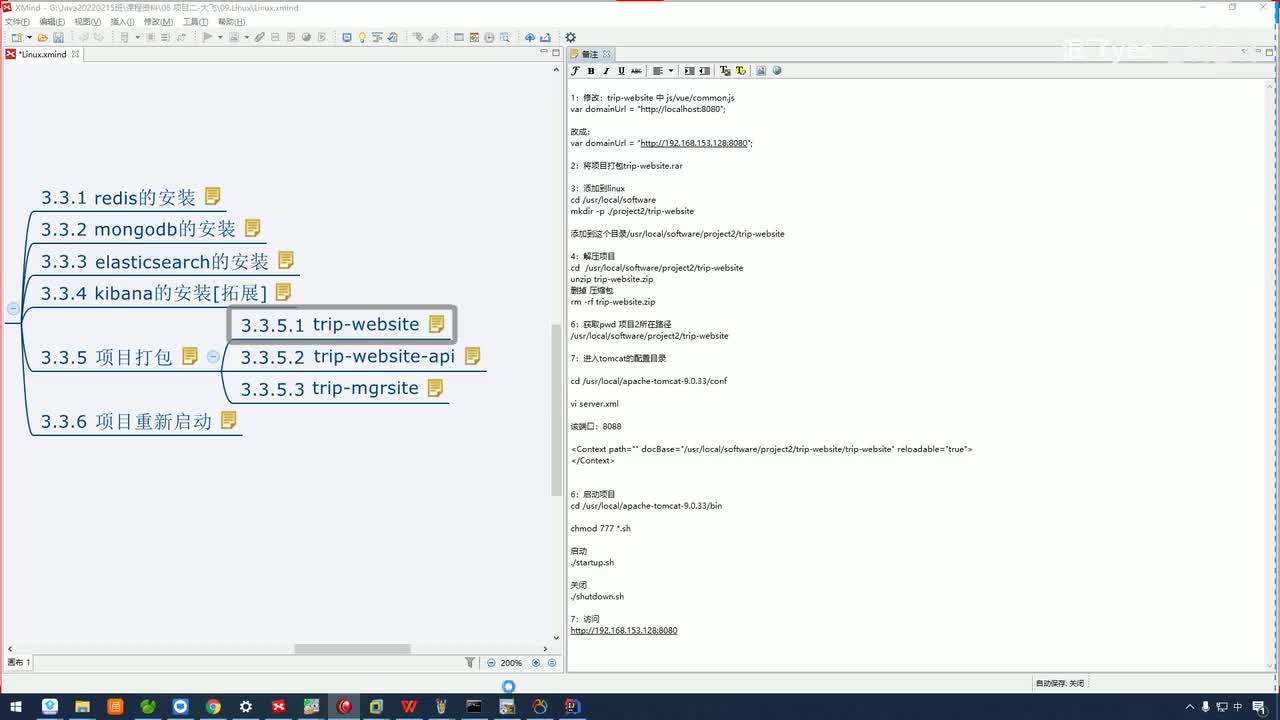
Task: Open notes icon on trip-mgrsite topic
Action: (435, 387)
